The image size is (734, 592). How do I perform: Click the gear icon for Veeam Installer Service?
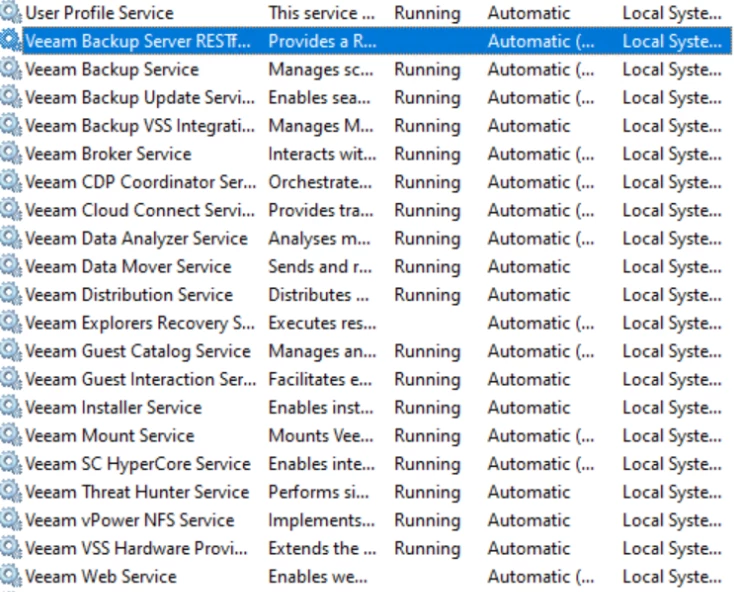pyautogui.click(x=10, y=407)
